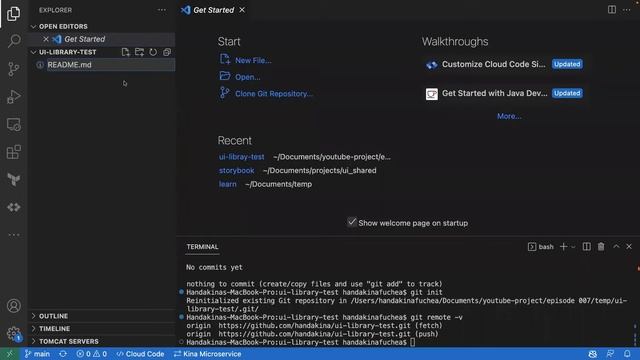This screenshot has width=640, height=360.
Task: Click ~/Documents/temp path text
Action: coord(278,184)
